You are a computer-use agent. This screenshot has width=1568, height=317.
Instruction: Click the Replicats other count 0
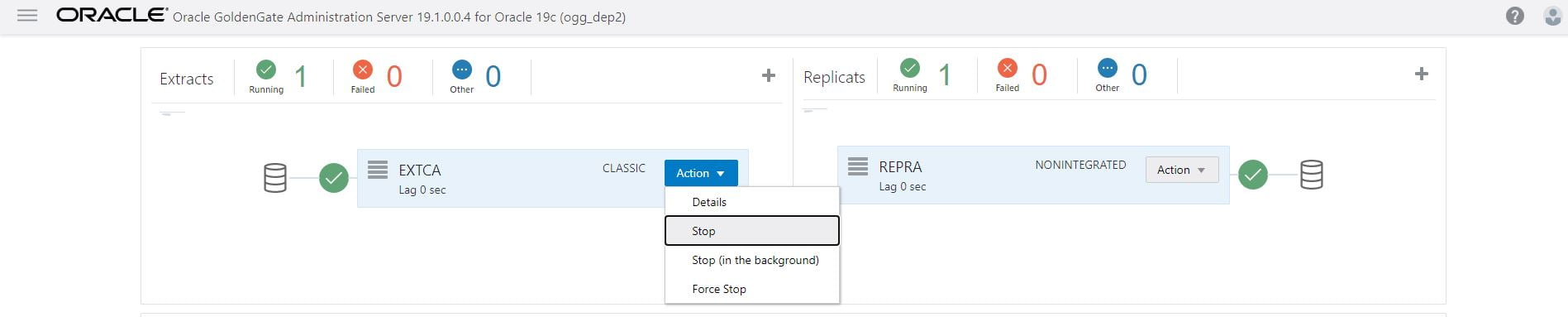(1139, 74)
